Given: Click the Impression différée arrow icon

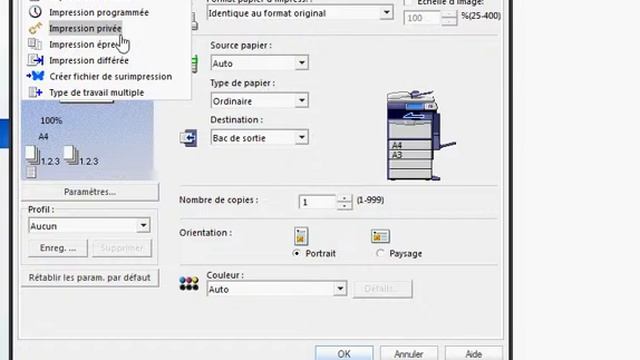Looking at the screenshot, I should coord(35,60).
